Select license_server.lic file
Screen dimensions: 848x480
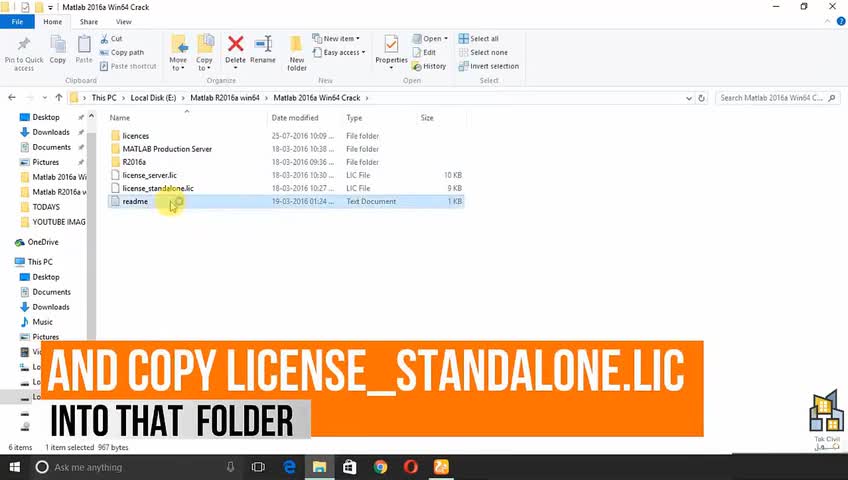pyautogui.click(x=286, y=175)
